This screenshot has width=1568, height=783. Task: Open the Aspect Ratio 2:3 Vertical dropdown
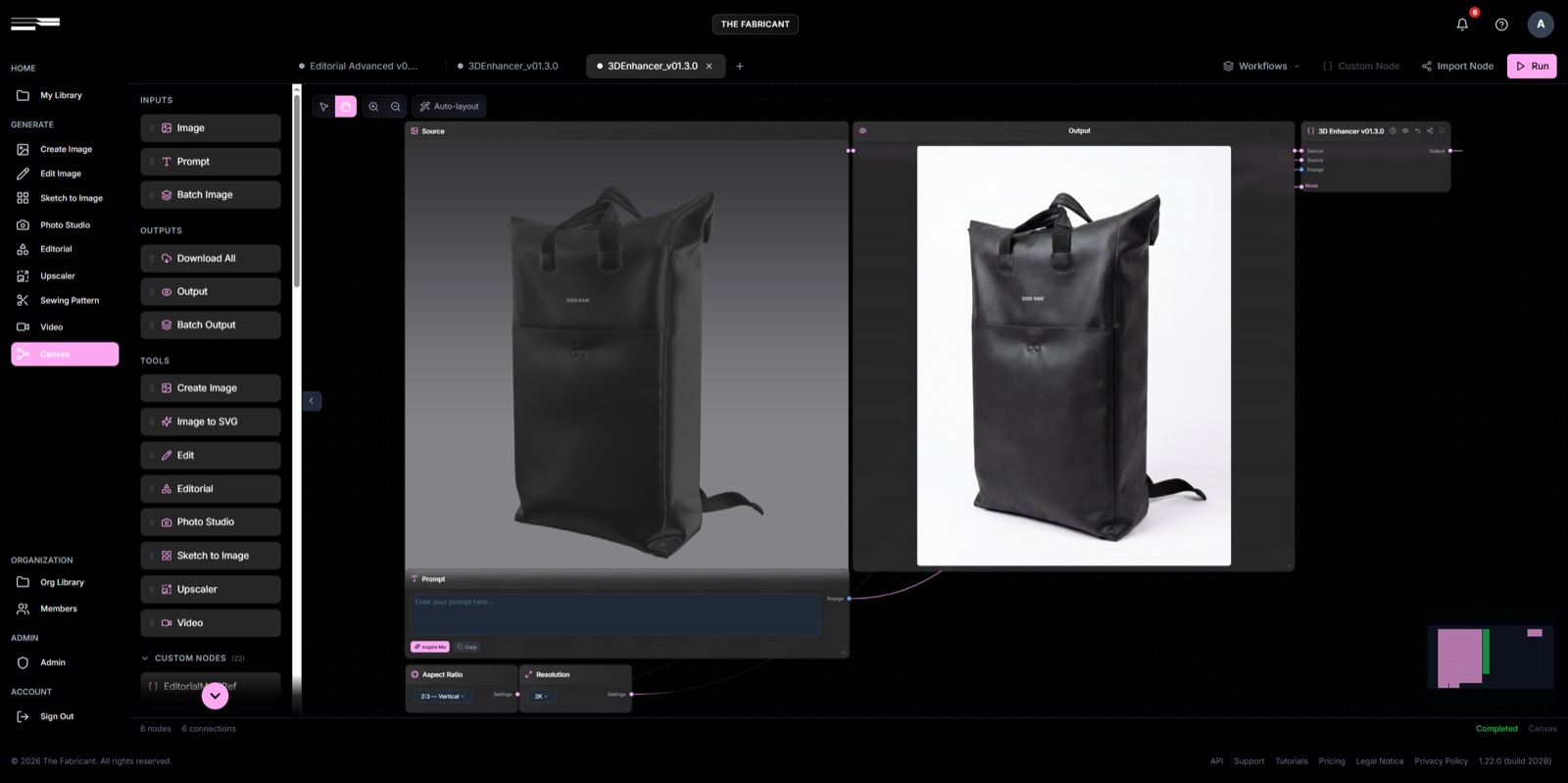[444, 696]
